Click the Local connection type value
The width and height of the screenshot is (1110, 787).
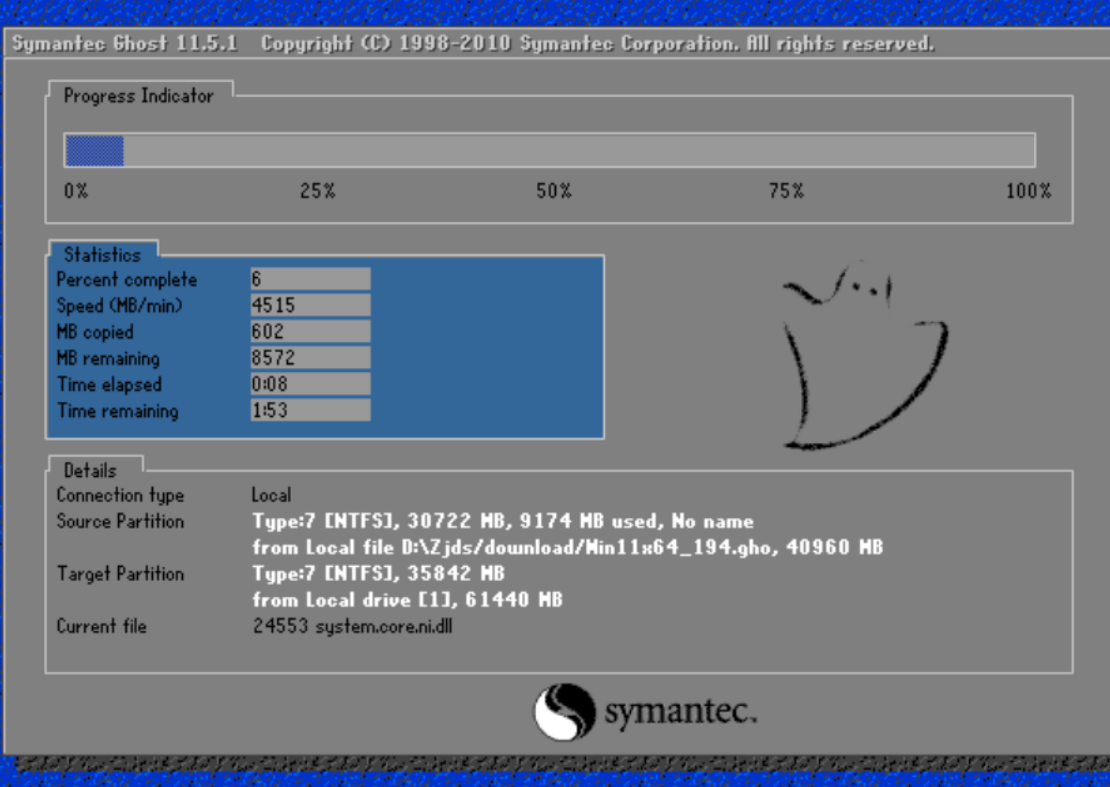(x=271, y=495)
